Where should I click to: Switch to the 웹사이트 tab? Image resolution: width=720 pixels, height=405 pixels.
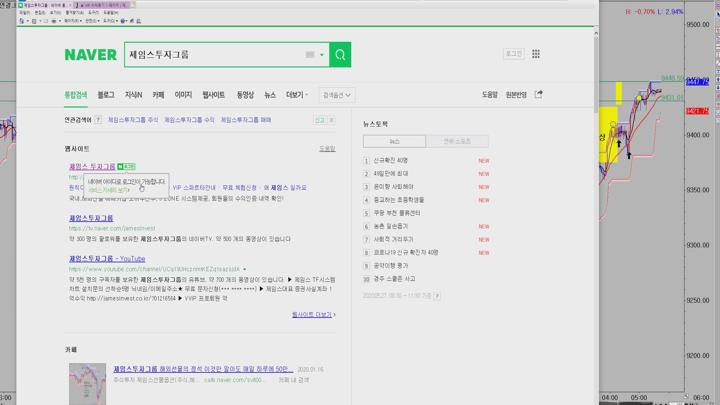[x=214, y=95]
